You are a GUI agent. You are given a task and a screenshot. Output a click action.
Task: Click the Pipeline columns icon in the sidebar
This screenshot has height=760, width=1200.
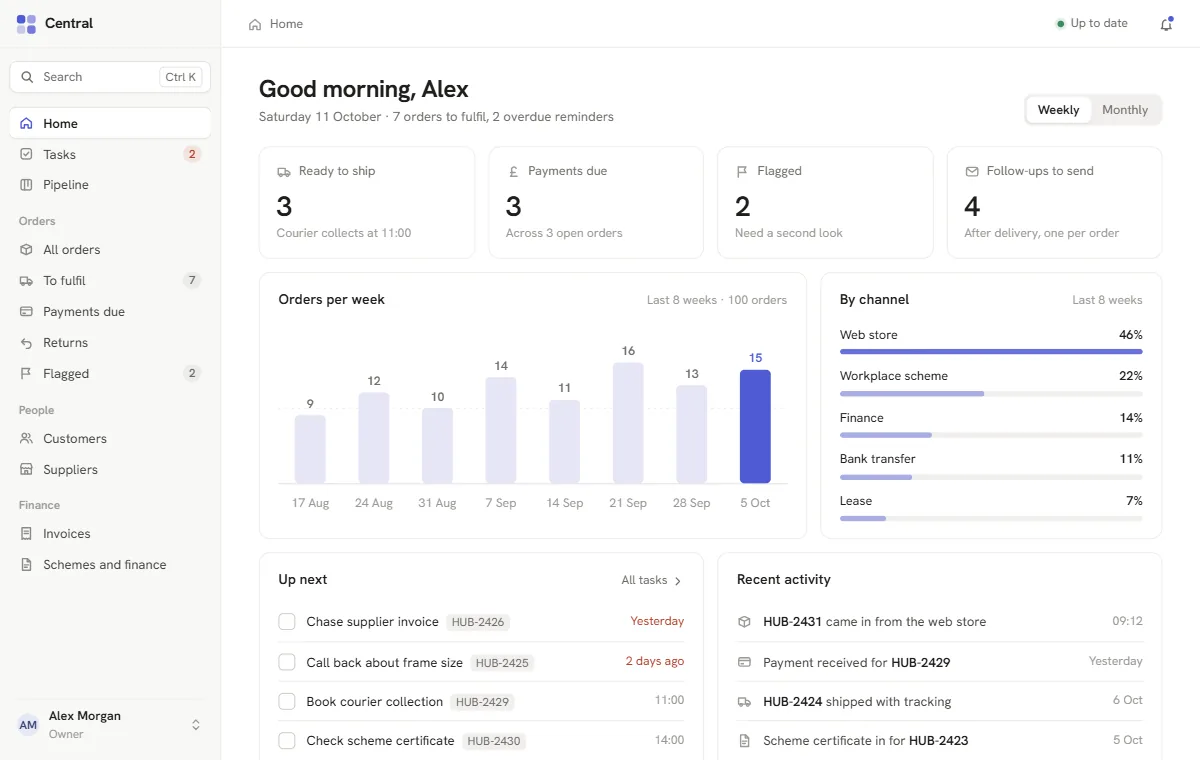[27, 185]
